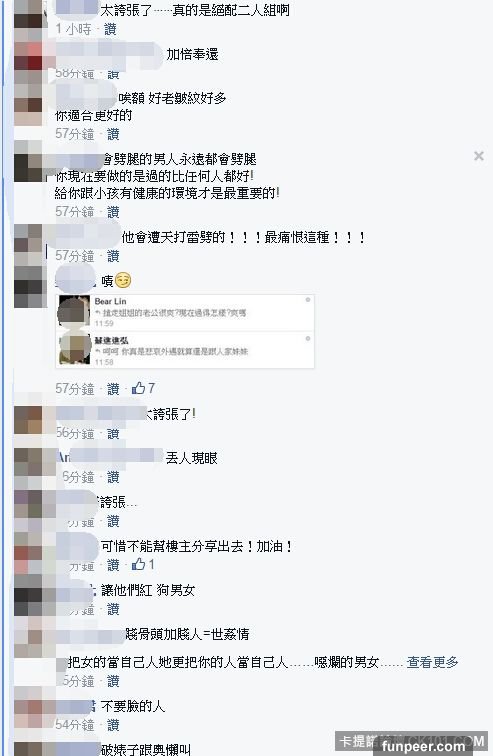Viewport: 493px width, 756px height.
Task: Like the comment about 會劈腿的男人
Action: coord(113,212)
